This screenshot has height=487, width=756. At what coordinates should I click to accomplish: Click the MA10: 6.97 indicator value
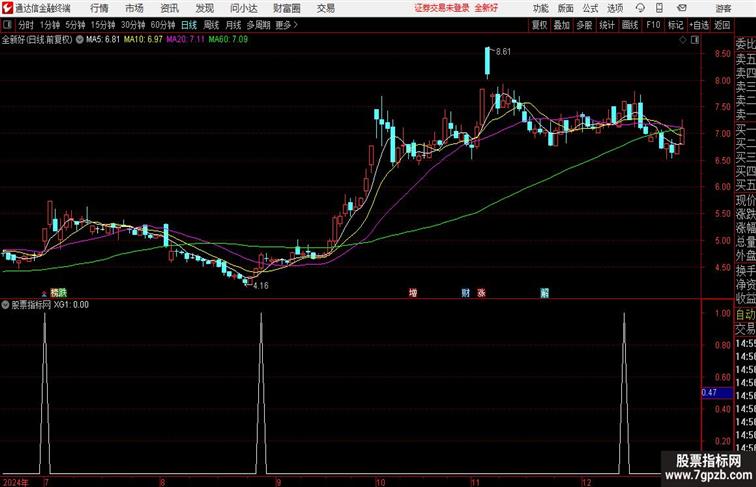pos(143,40)
